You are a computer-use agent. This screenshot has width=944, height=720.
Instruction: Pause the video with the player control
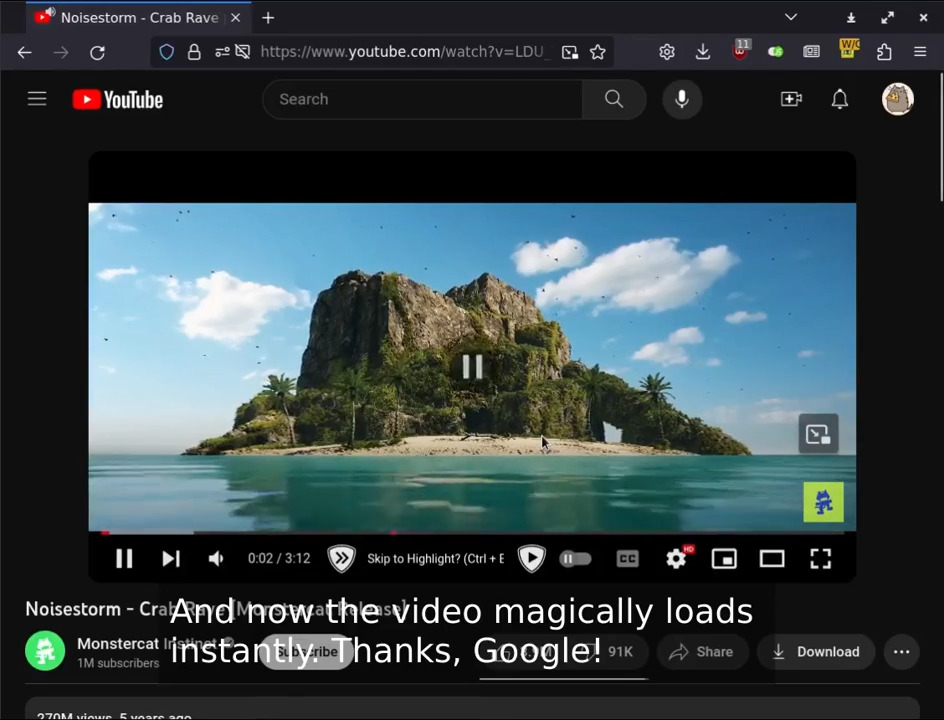pos(124,559)
